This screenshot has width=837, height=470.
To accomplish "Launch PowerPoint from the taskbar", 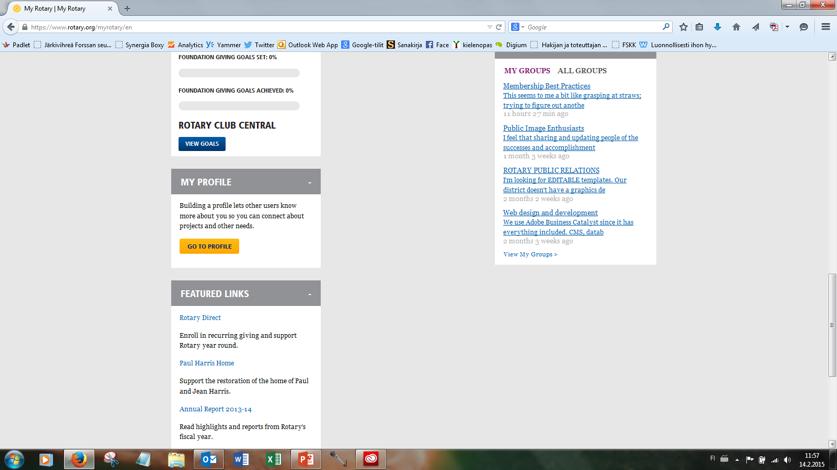I will coord(306,459).
